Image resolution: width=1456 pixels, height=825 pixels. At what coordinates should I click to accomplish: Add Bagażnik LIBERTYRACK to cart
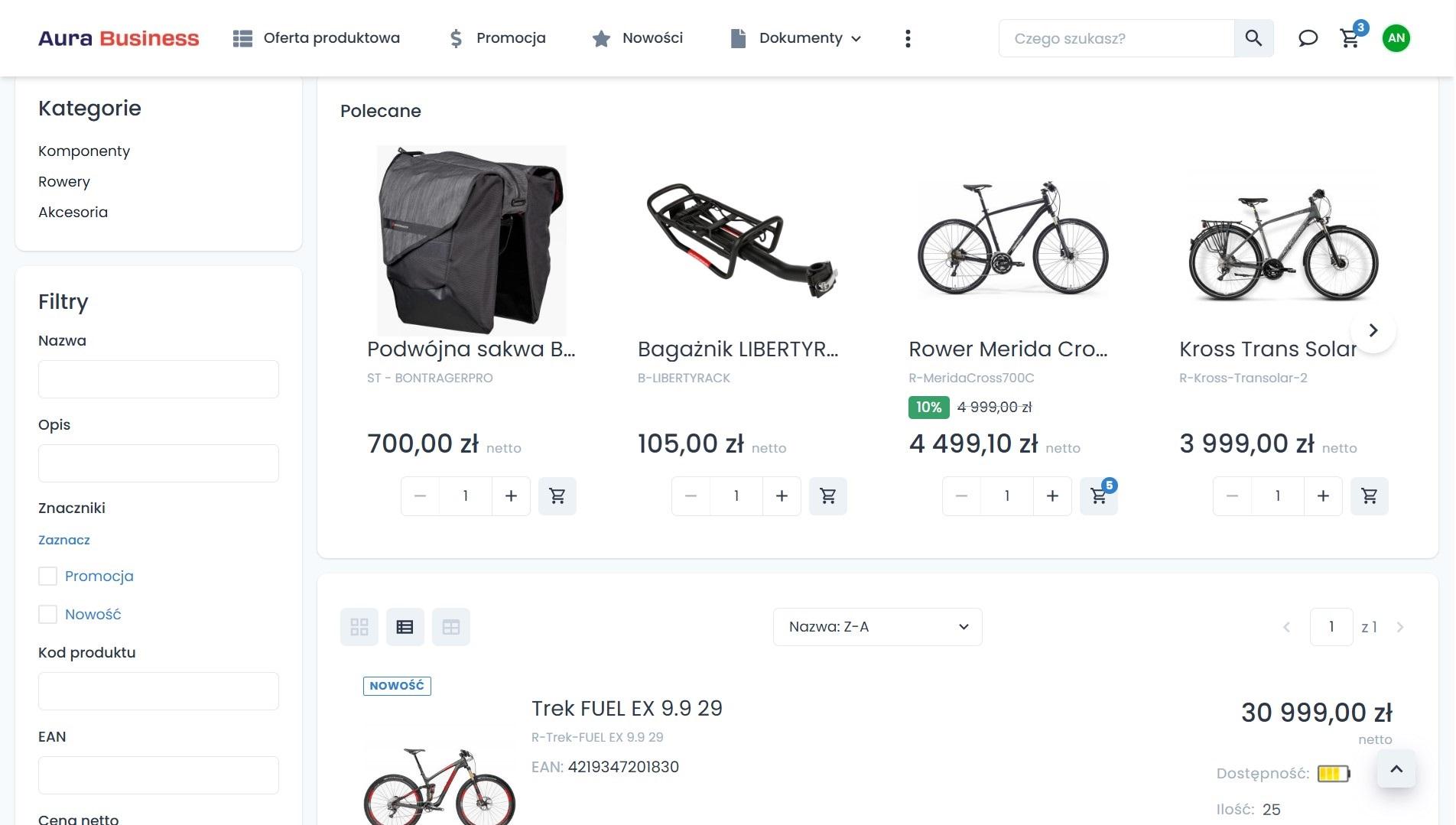click(828, 496)
